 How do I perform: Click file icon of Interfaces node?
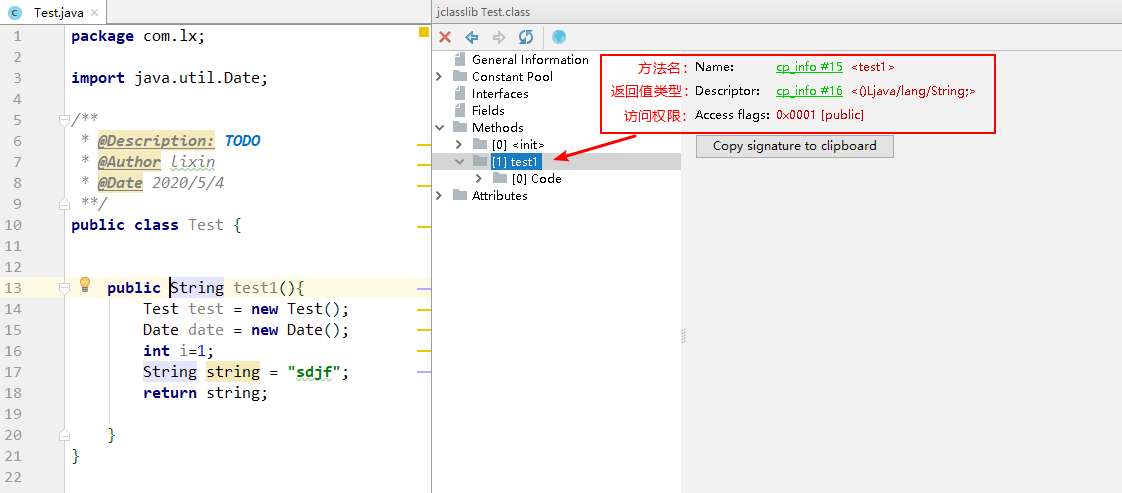coord(459,94)
